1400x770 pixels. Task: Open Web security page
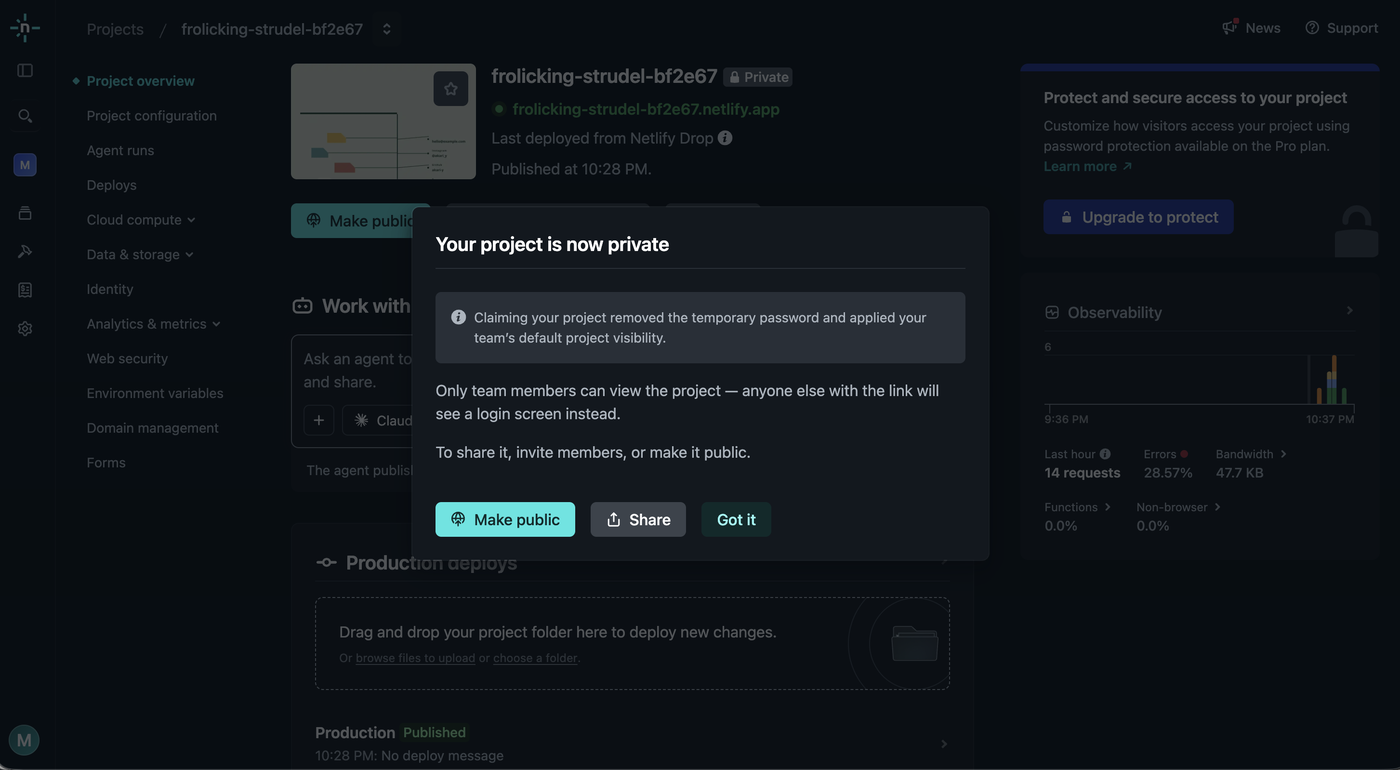point(127,358)
